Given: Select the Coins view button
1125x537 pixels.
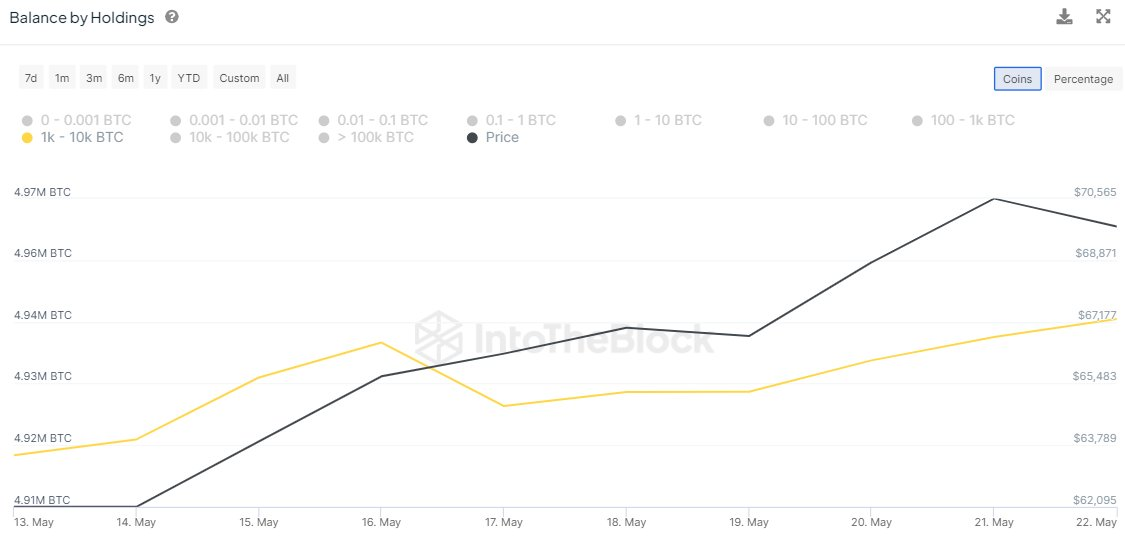Looking at the screenshot, I should point(1017,79).
